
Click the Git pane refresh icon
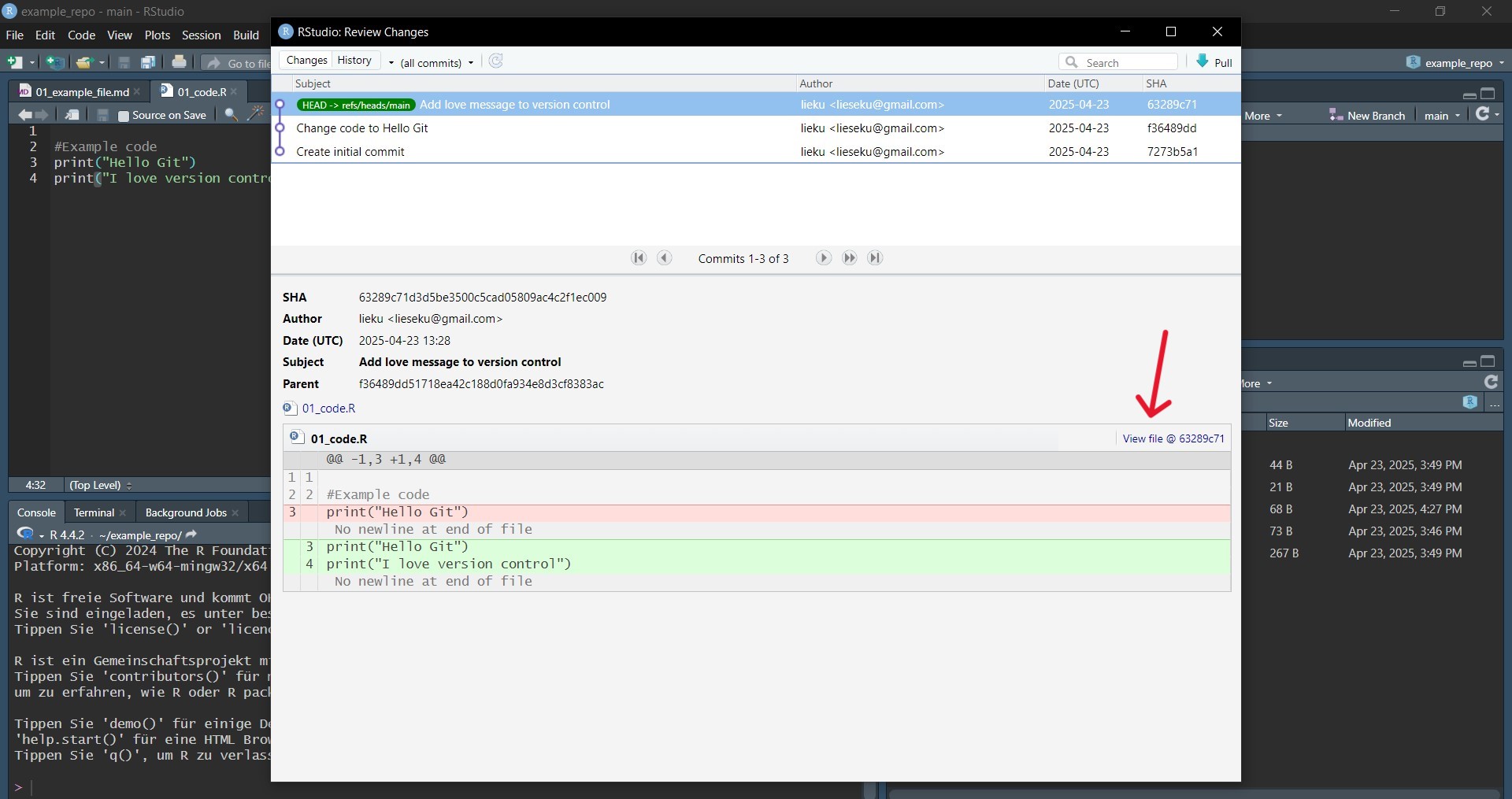click(x=1483, y=114)
